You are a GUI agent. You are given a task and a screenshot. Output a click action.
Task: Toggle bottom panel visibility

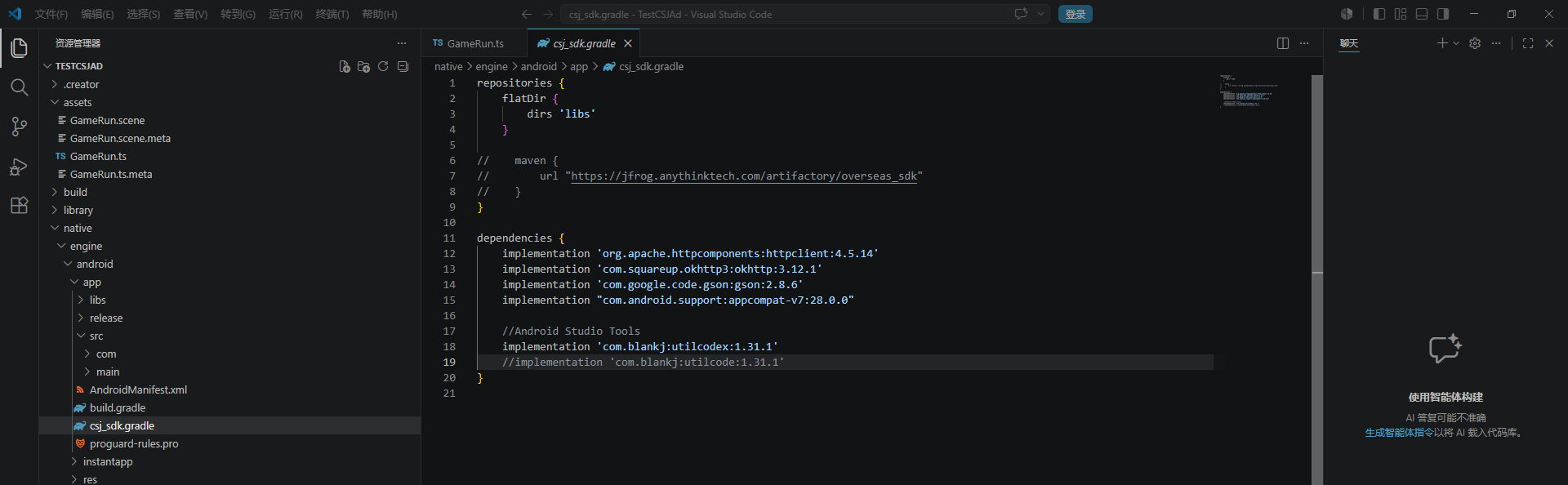1422,14
